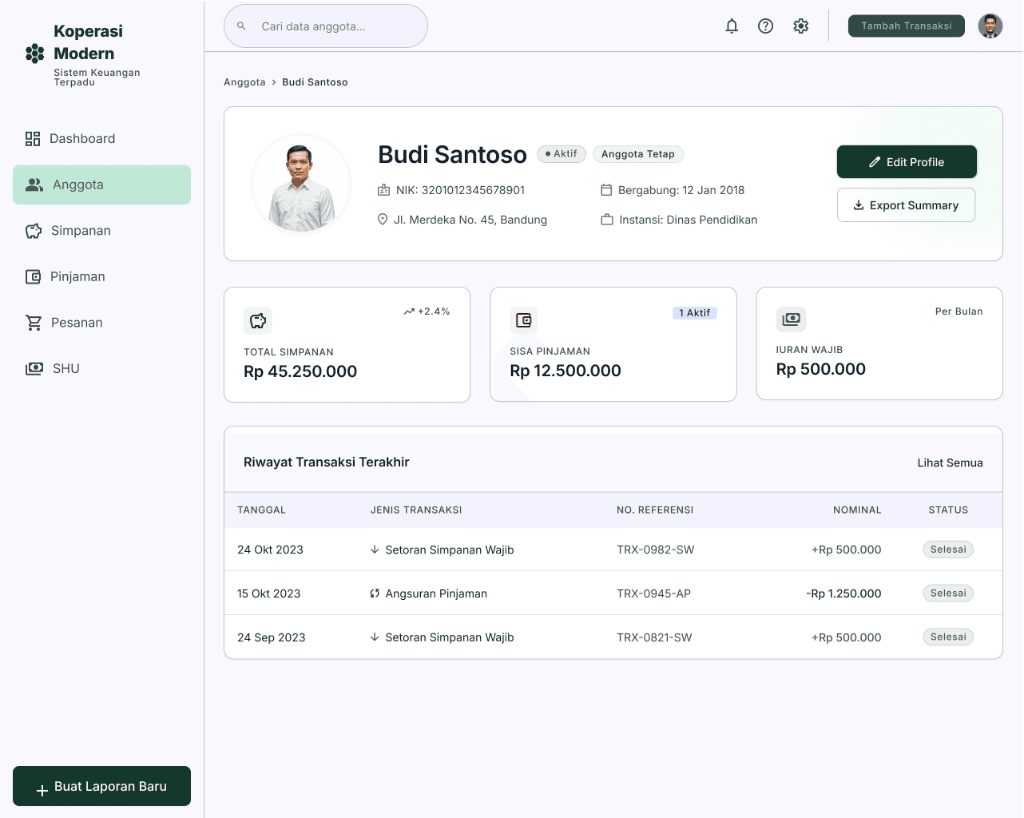This screenshot has height=818, width=1024.
Task: Click the 1 Aktif loan badge
Action: 694,313
